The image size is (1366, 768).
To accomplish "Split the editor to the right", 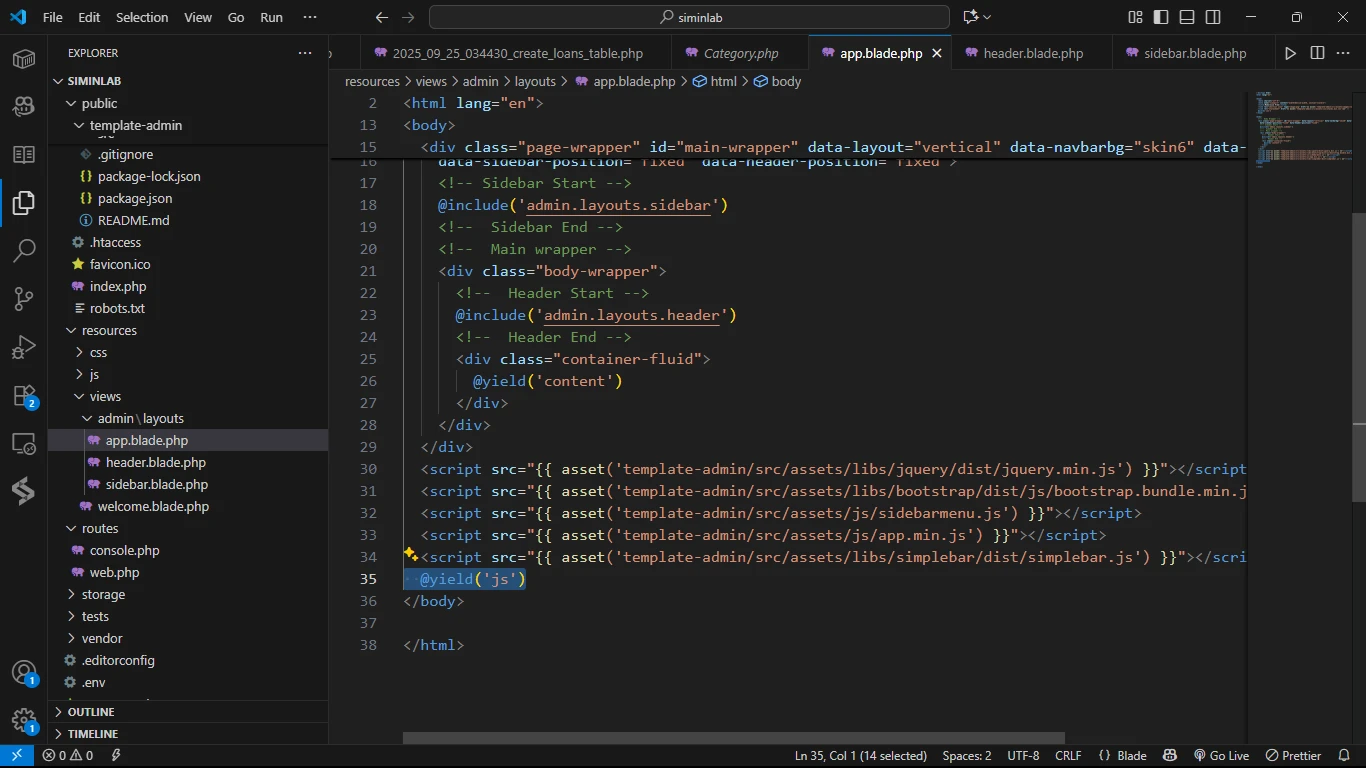I will (x=1317, y=53).
